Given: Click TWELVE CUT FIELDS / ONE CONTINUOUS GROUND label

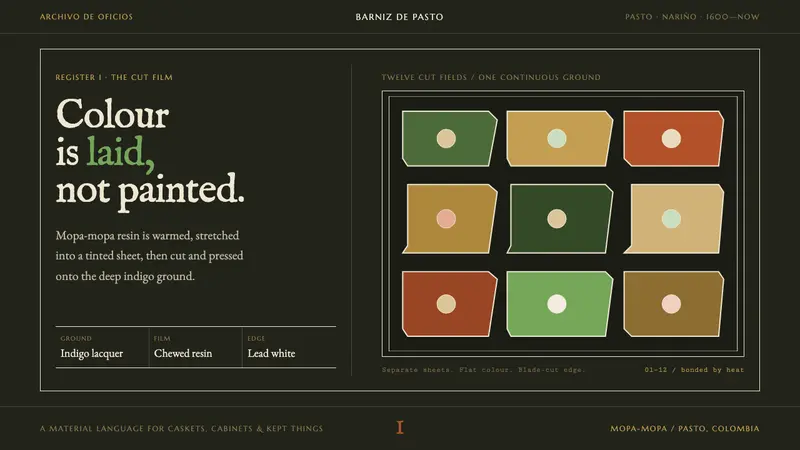Looking at the screenshot, I should [x=491, y=78].
